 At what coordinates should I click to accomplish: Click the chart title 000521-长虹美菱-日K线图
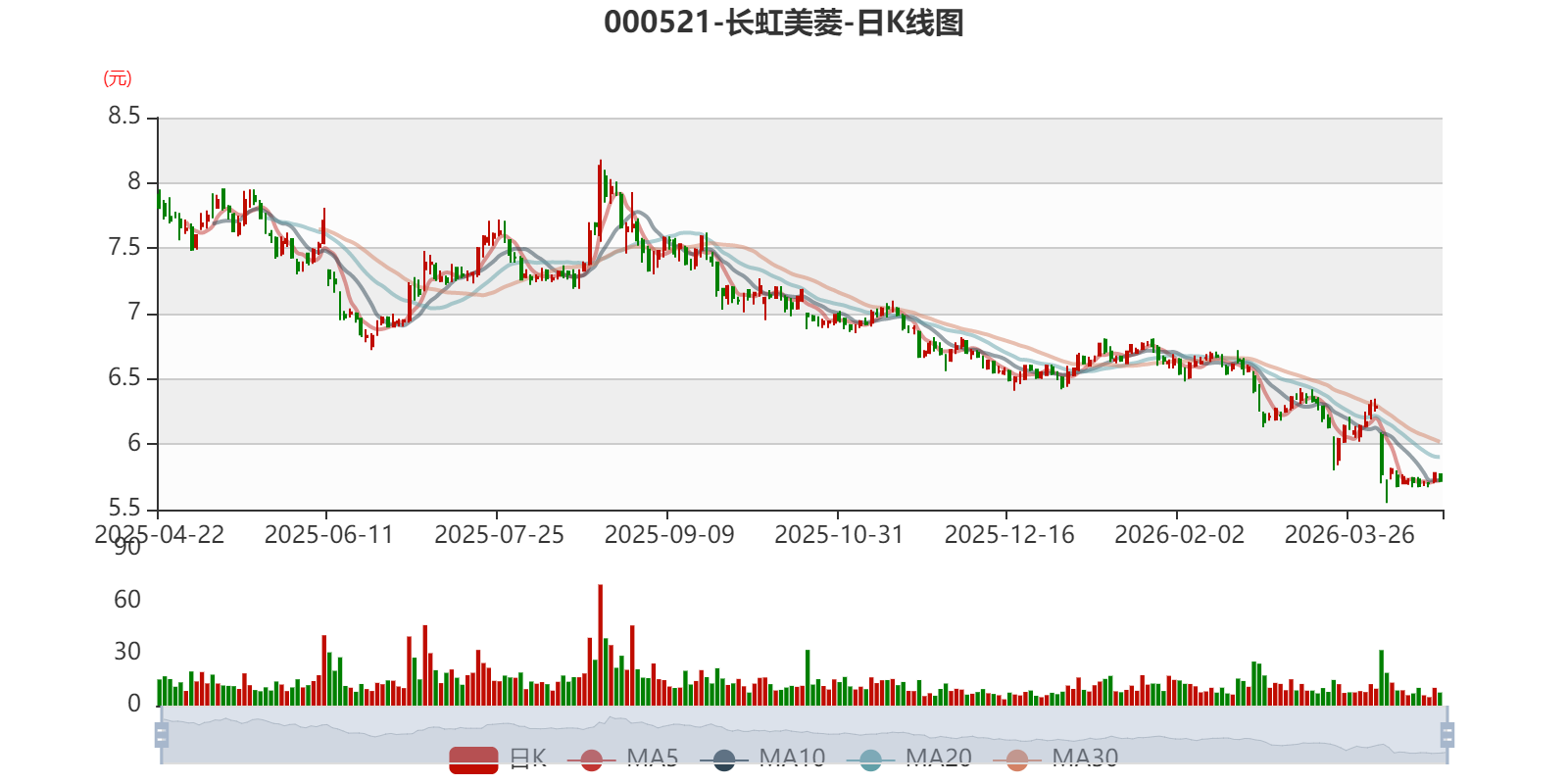tap(784, 23)
